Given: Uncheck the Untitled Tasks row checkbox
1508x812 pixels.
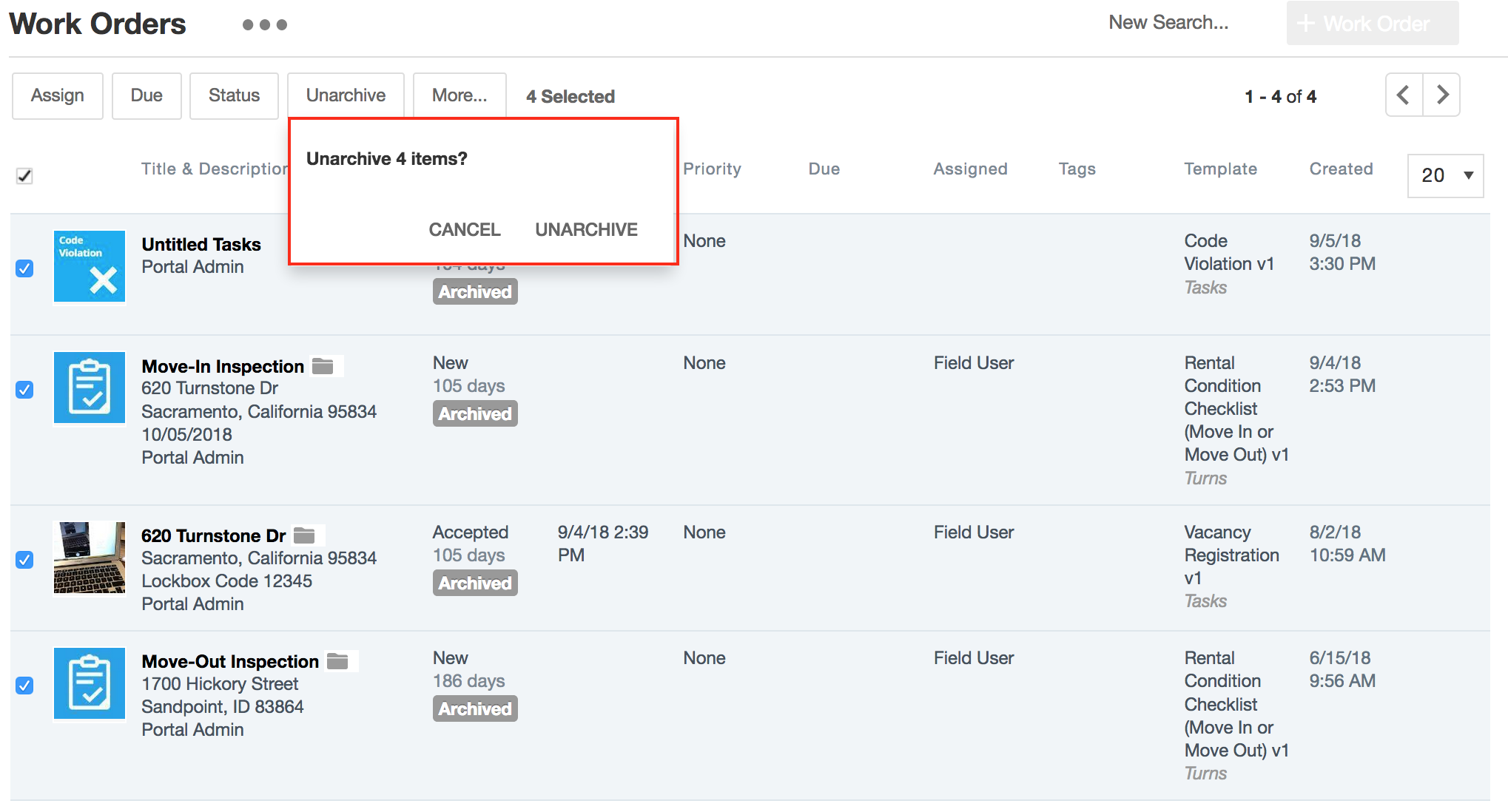Looking at the screenshot, I should [24, 268].
